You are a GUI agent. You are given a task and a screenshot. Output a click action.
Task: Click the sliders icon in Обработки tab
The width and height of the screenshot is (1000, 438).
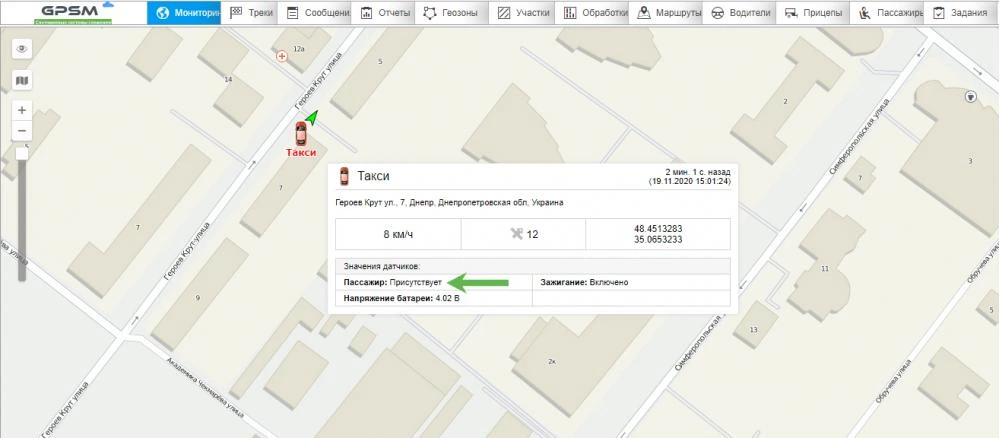[570, 13]
